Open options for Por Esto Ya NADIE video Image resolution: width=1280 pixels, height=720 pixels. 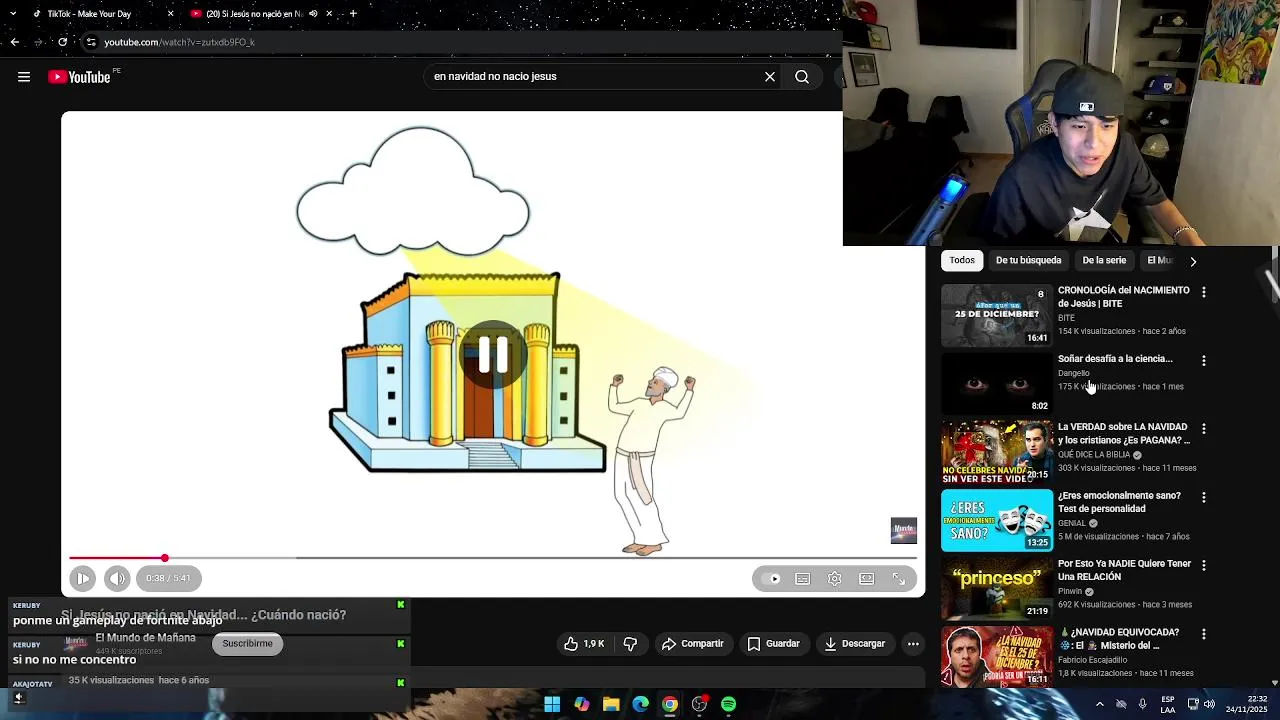coord(1204,565)
